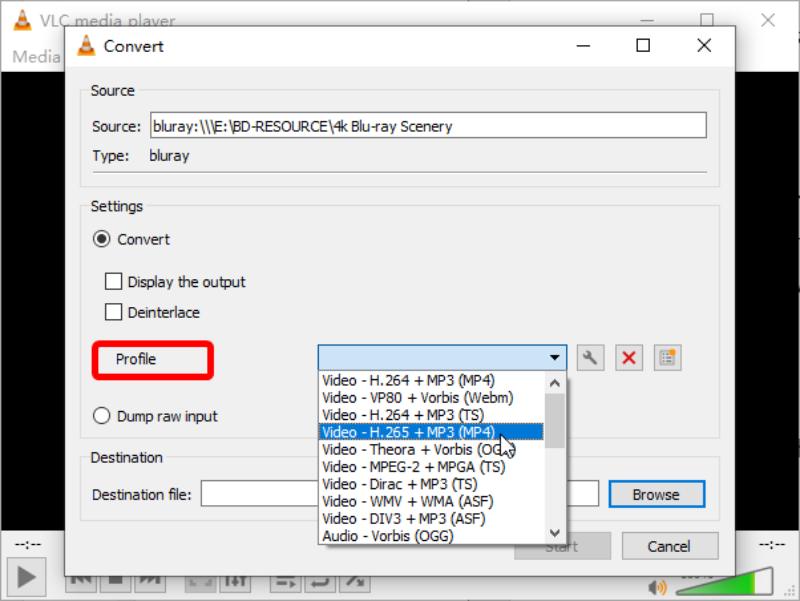Click the Browse button
The image size is (800, 601).
pyautogui.click(x=657, y=494)
